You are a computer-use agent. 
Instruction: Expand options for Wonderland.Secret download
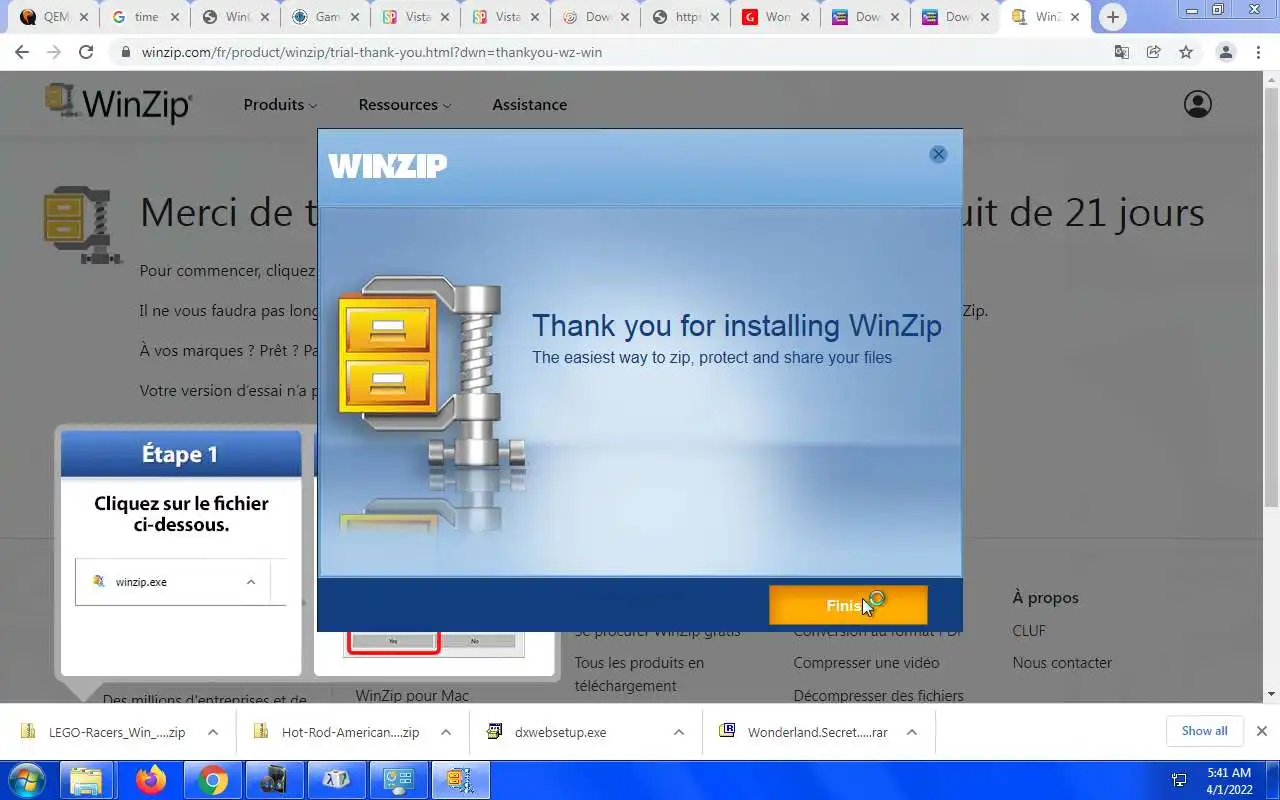pyautogui.click(x=912, y=732)
